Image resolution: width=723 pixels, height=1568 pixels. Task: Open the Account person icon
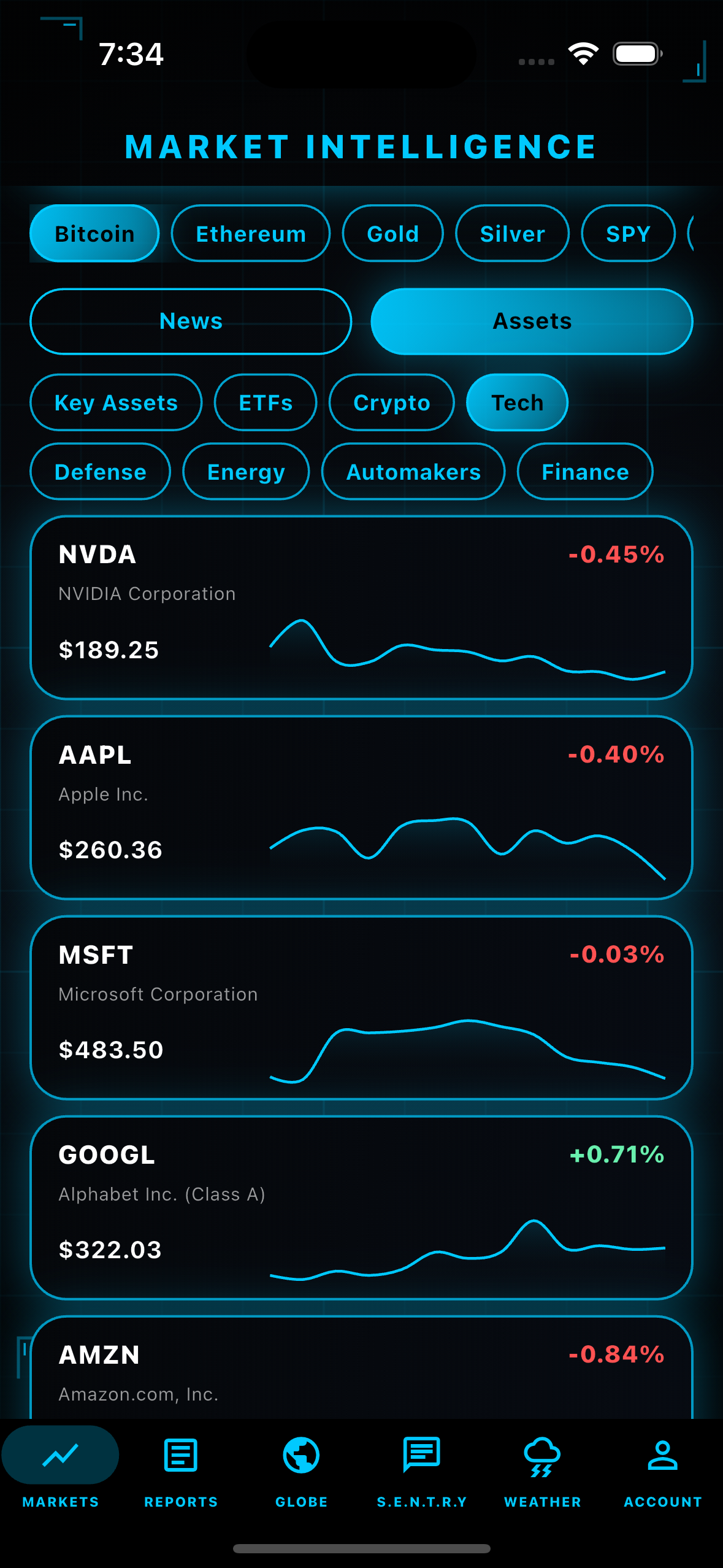point(662,1455)
